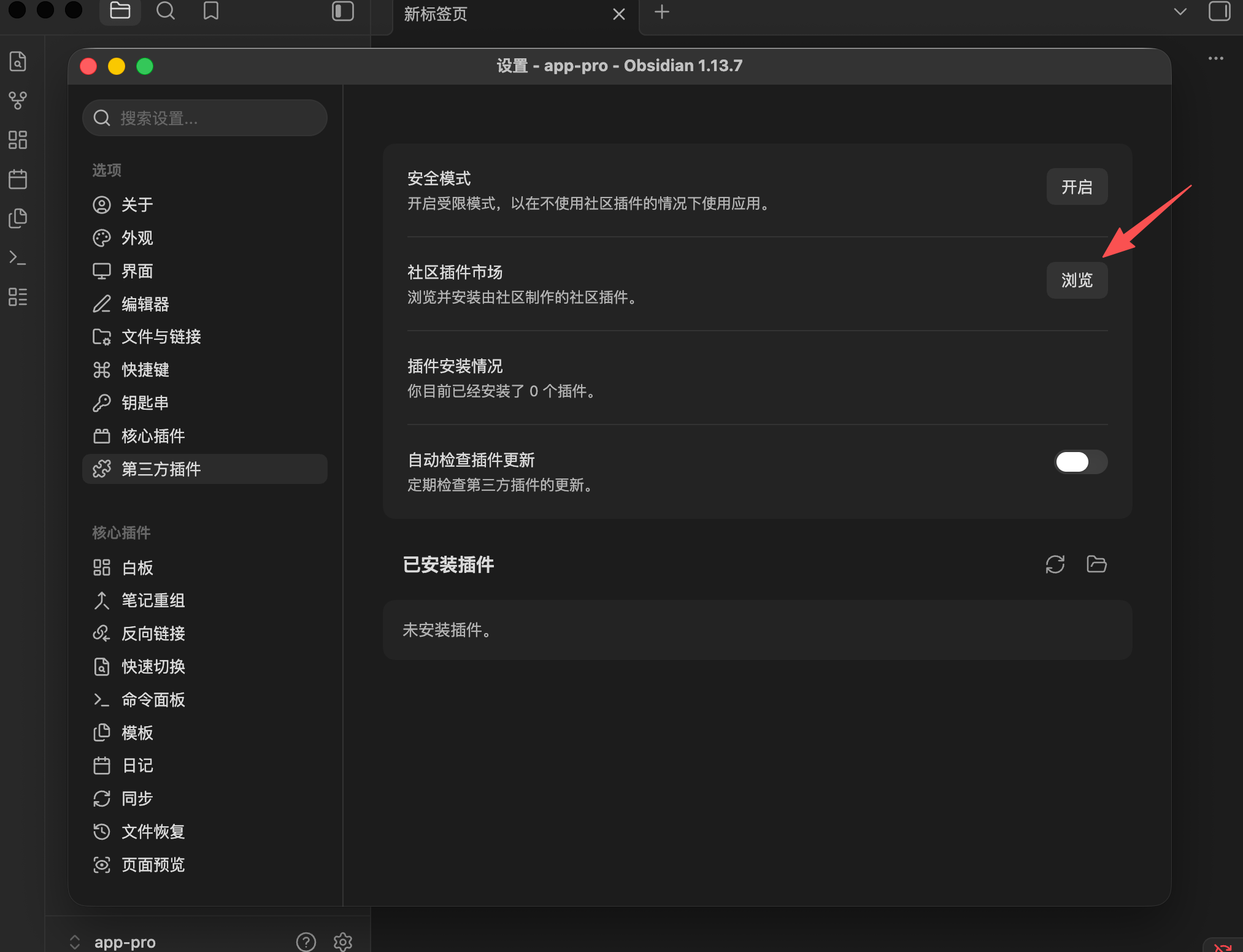Focus the 搜索设置 search field
The height and width of the screenshot is (952, 1243).
204,118
